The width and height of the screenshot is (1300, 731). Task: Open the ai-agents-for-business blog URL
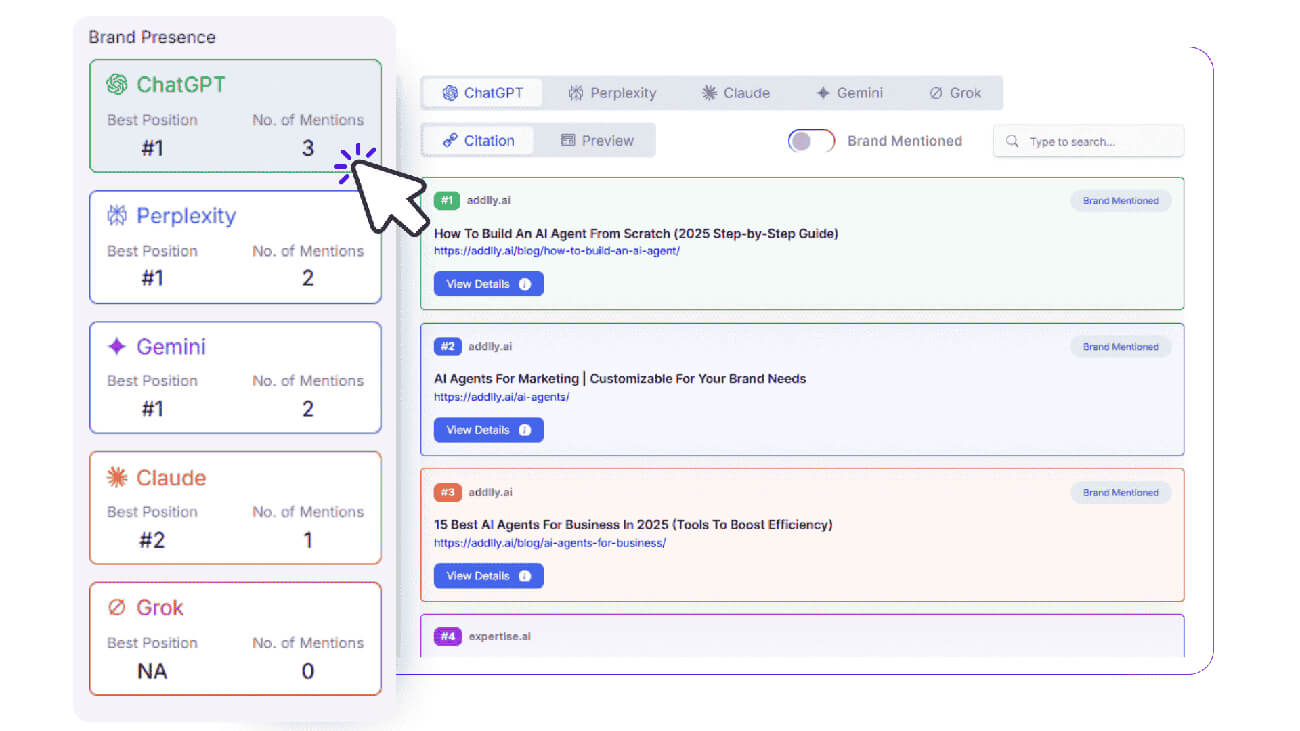(549, 543)
